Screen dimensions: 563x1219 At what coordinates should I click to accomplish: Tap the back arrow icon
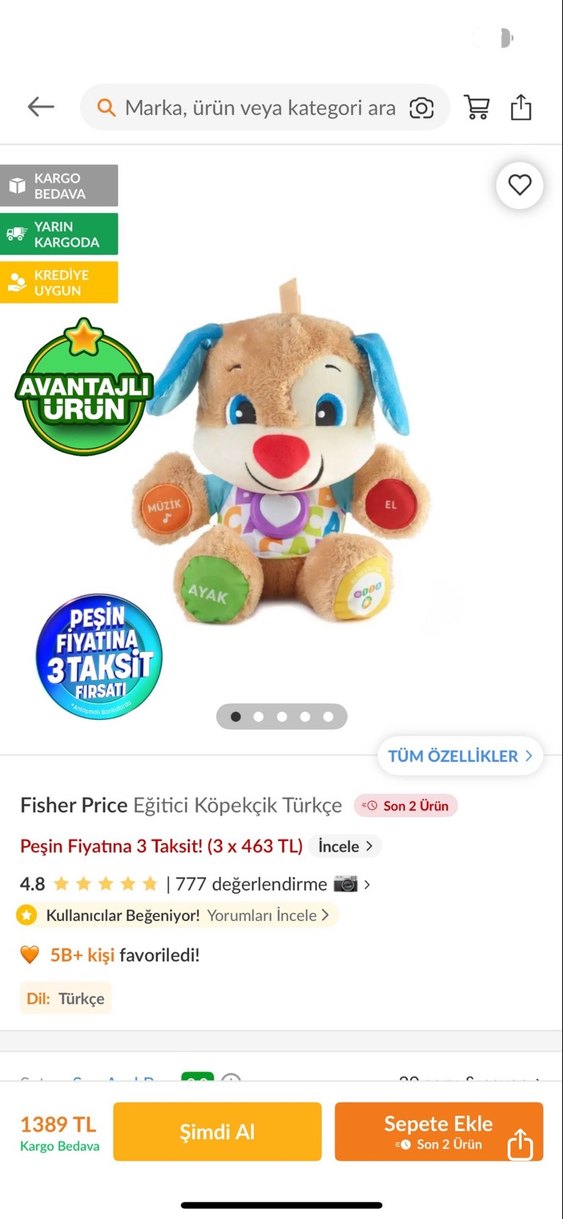tap(41, 107)
